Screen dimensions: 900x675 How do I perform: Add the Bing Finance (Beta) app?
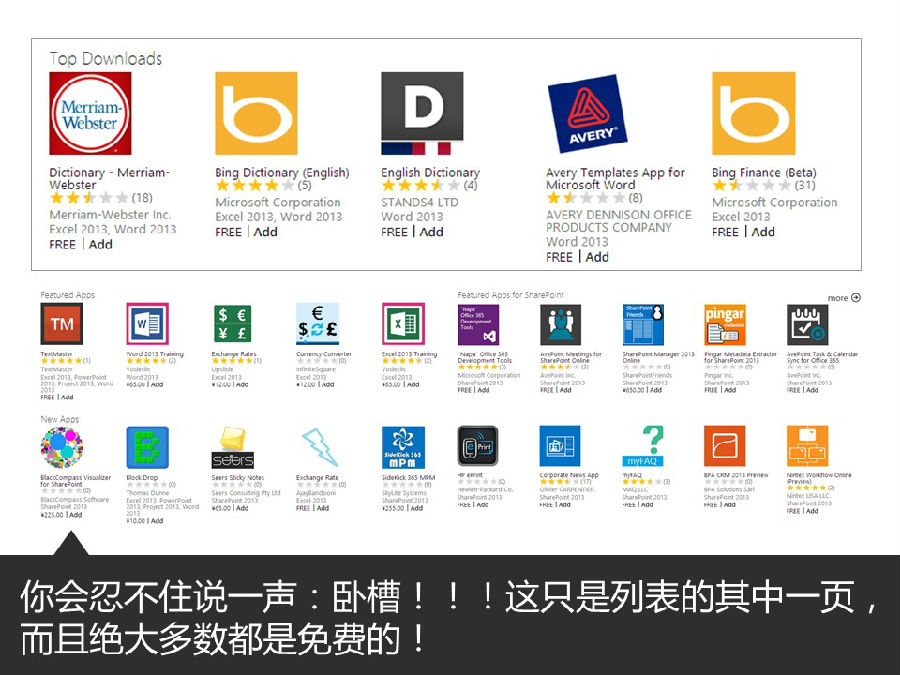pyautogui.click(x=763, y=232)
